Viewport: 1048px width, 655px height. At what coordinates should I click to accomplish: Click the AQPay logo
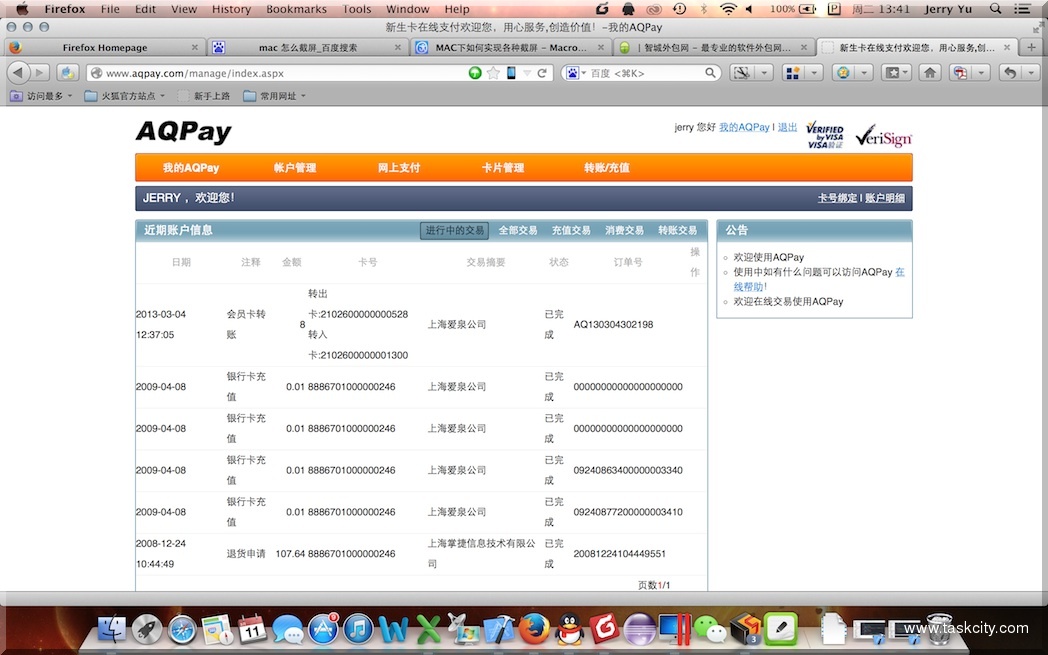click(x=184, y=132)
